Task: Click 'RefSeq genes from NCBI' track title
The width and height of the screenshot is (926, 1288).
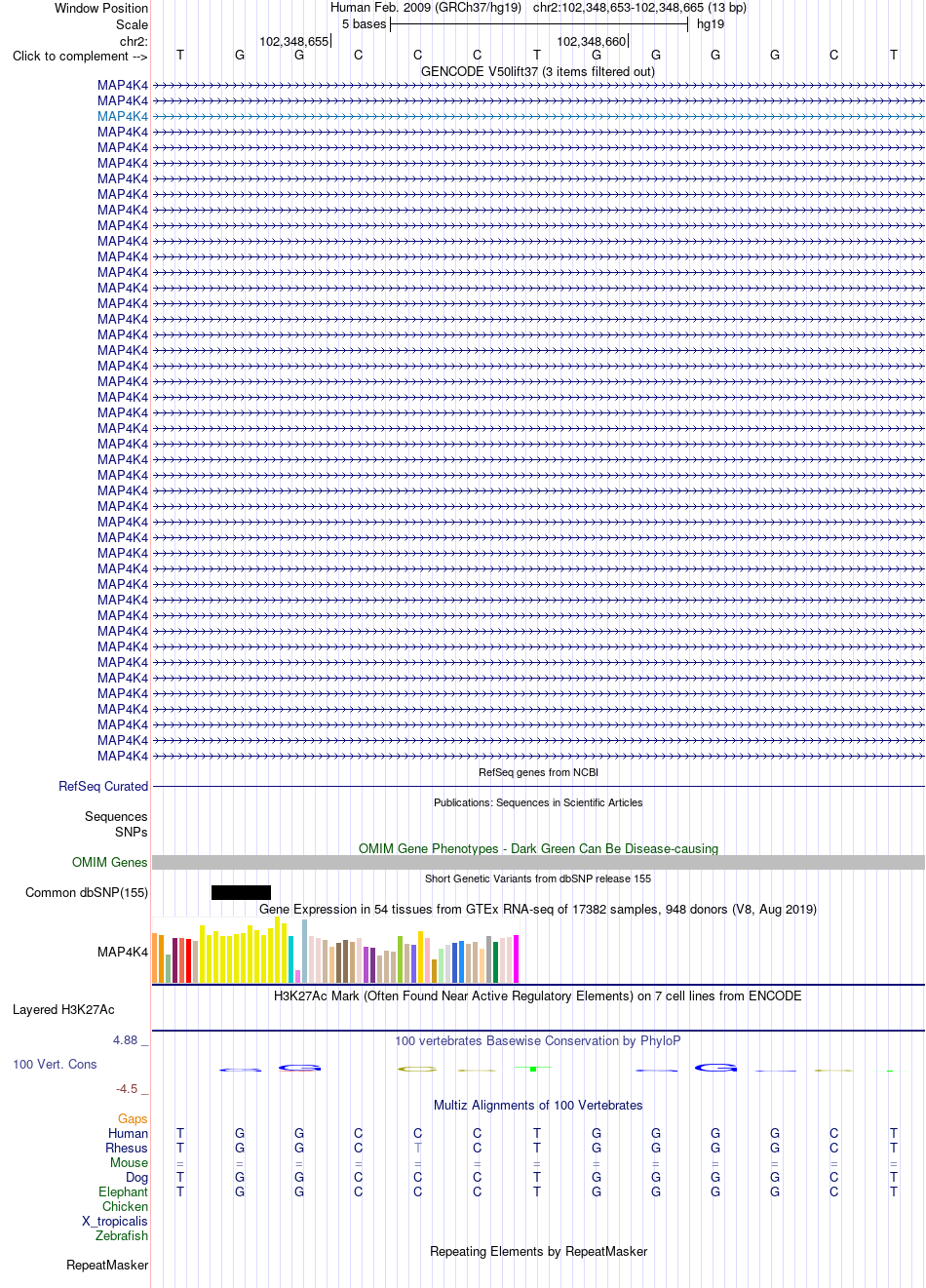Action: (538, 772)
